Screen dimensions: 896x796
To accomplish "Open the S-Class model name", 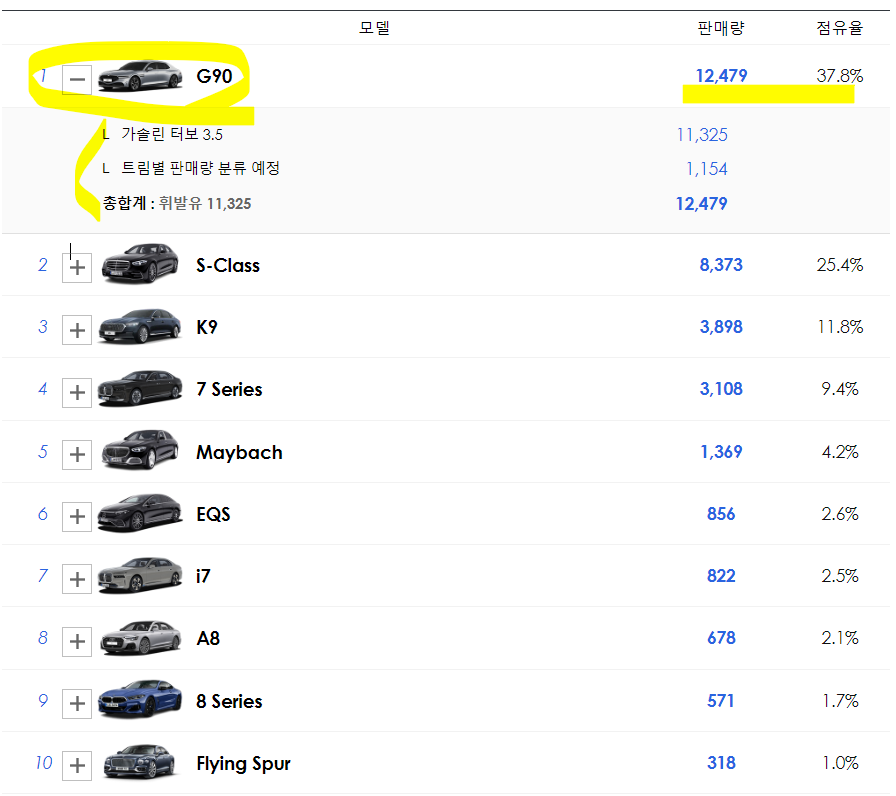I will coord(228,266).
